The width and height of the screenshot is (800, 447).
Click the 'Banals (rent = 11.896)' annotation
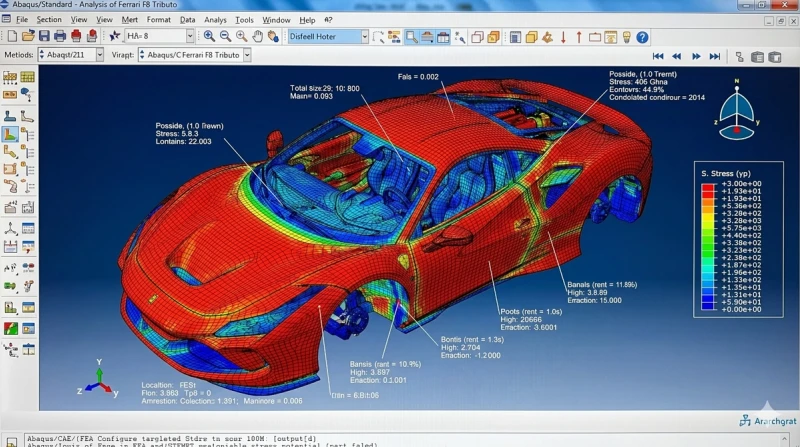tap(602, 285)
